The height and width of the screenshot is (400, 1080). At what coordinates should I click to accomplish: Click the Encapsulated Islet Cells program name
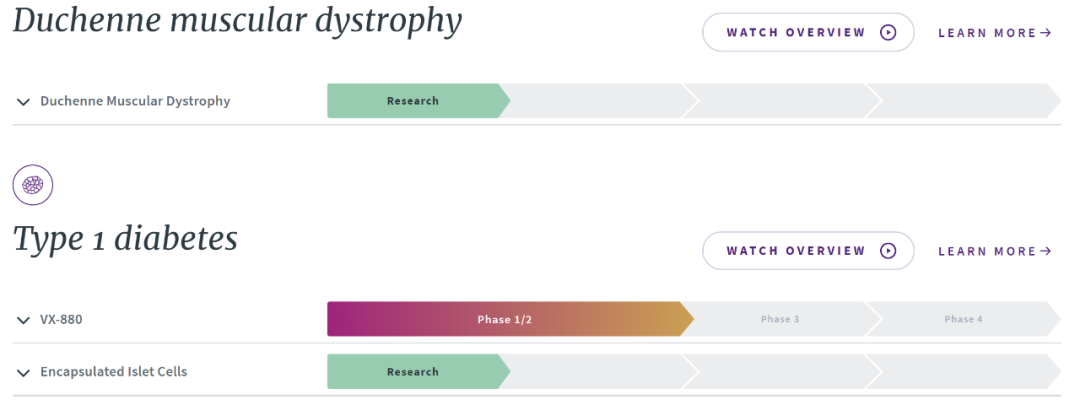click(113, 372)
